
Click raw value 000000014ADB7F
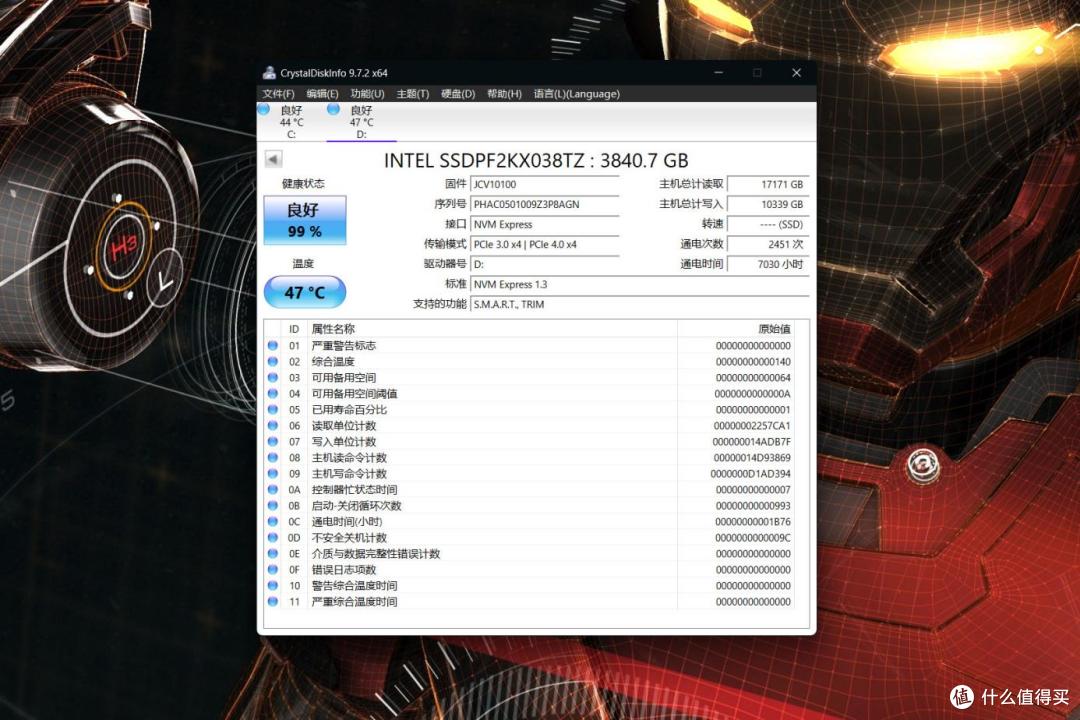(x=751, y=441)
